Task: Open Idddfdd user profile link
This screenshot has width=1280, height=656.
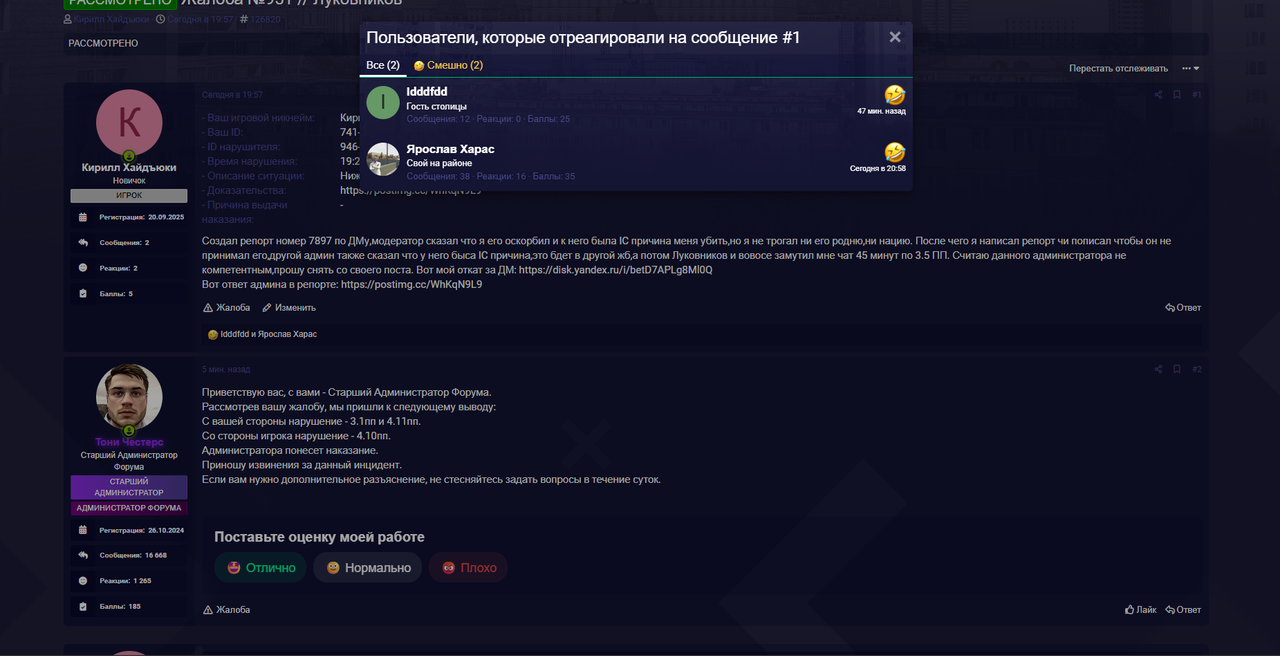Action: click(426, 91)
